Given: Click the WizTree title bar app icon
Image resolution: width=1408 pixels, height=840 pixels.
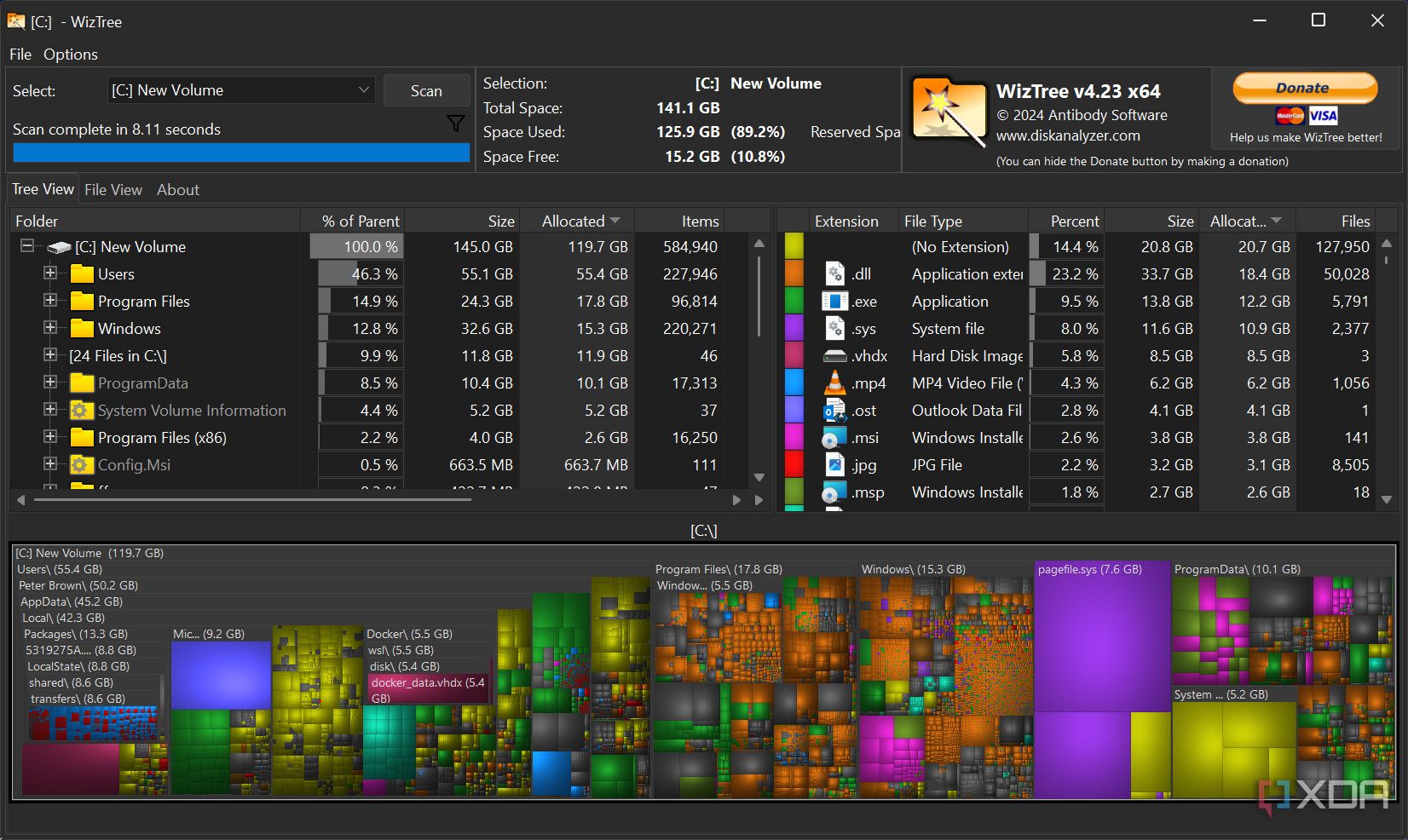Looking at the screenshot, I should click(15, 20).
